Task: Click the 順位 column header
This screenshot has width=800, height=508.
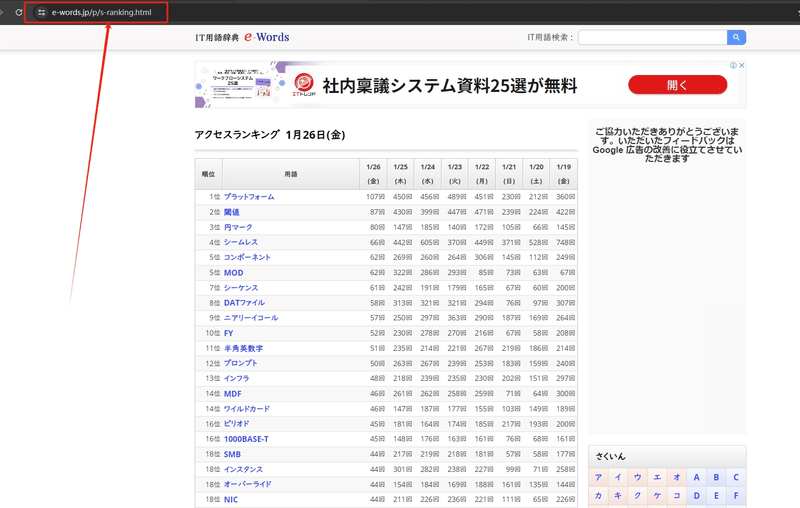Action: 208,174
